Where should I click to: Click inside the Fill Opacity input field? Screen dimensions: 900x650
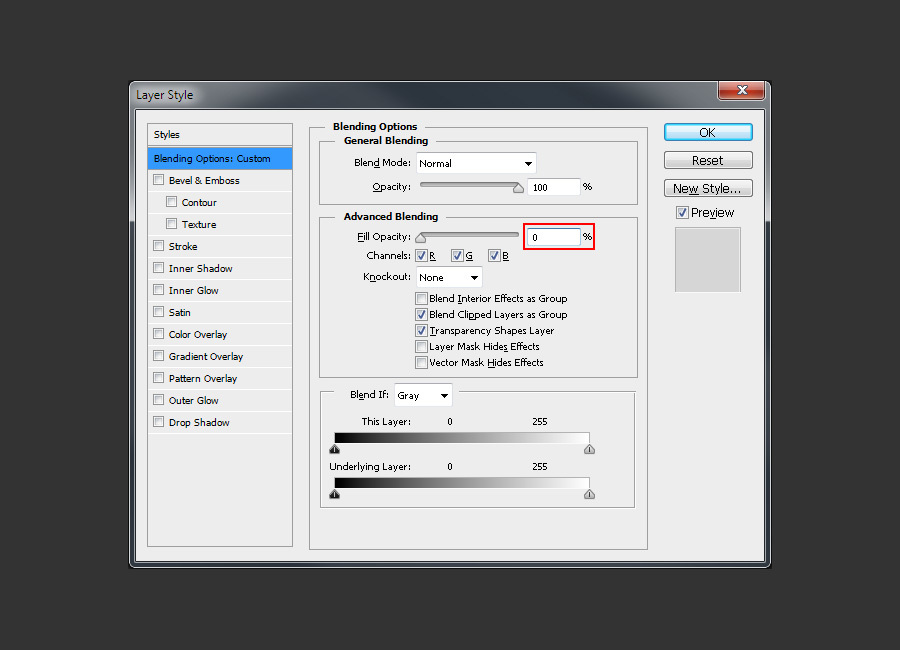(556, 237)
